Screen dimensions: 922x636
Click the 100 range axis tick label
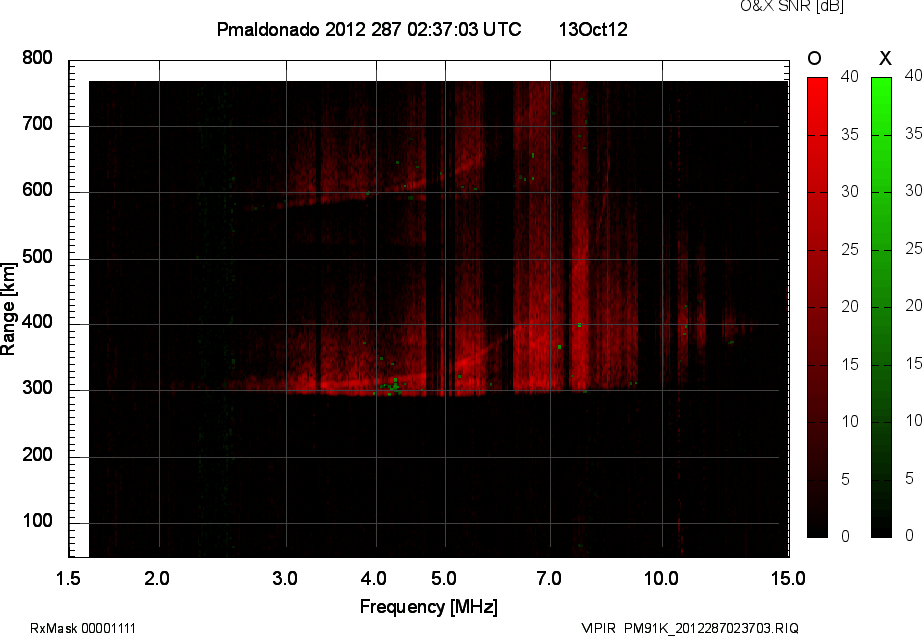[37, 521]
